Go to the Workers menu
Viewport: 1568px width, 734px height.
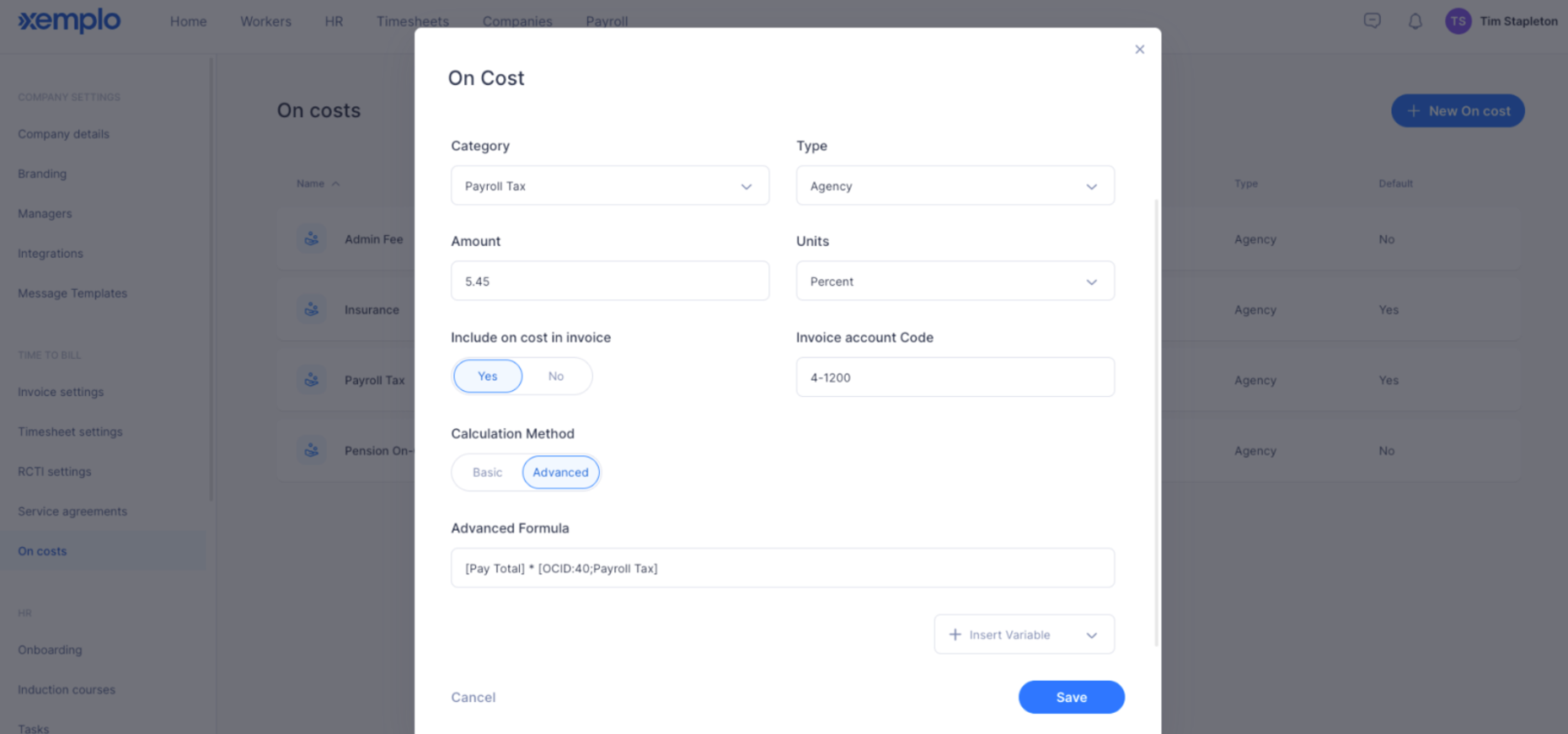pos(265,21)
